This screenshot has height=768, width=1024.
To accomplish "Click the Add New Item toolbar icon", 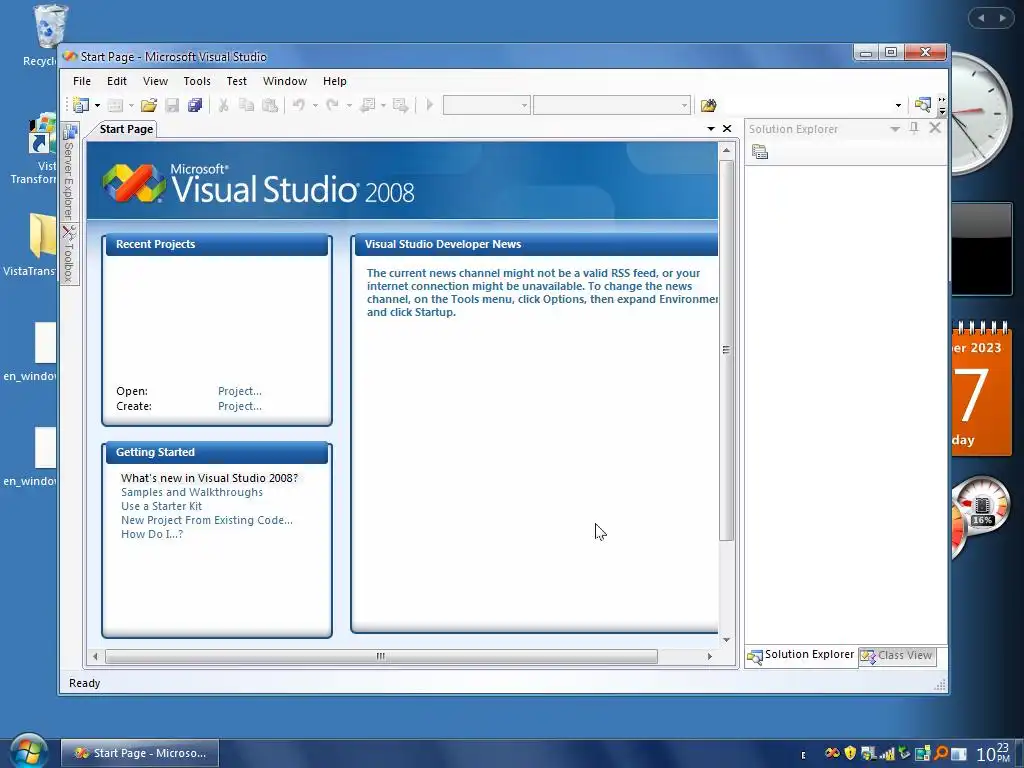I will pyautogui.click(x=115, y=105).
